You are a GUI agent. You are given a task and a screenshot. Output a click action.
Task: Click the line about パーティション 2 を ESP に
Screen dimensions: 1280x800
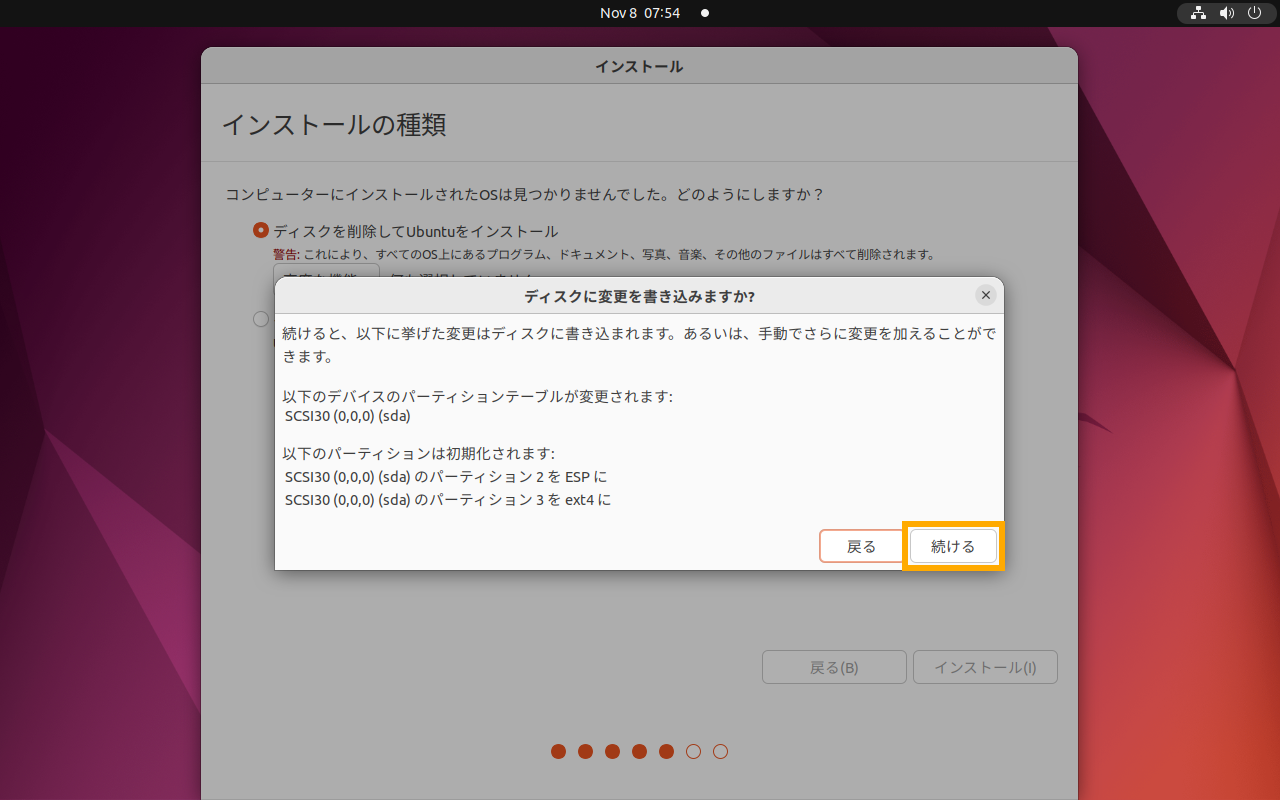pyautogui.click(x=446, y=476)
